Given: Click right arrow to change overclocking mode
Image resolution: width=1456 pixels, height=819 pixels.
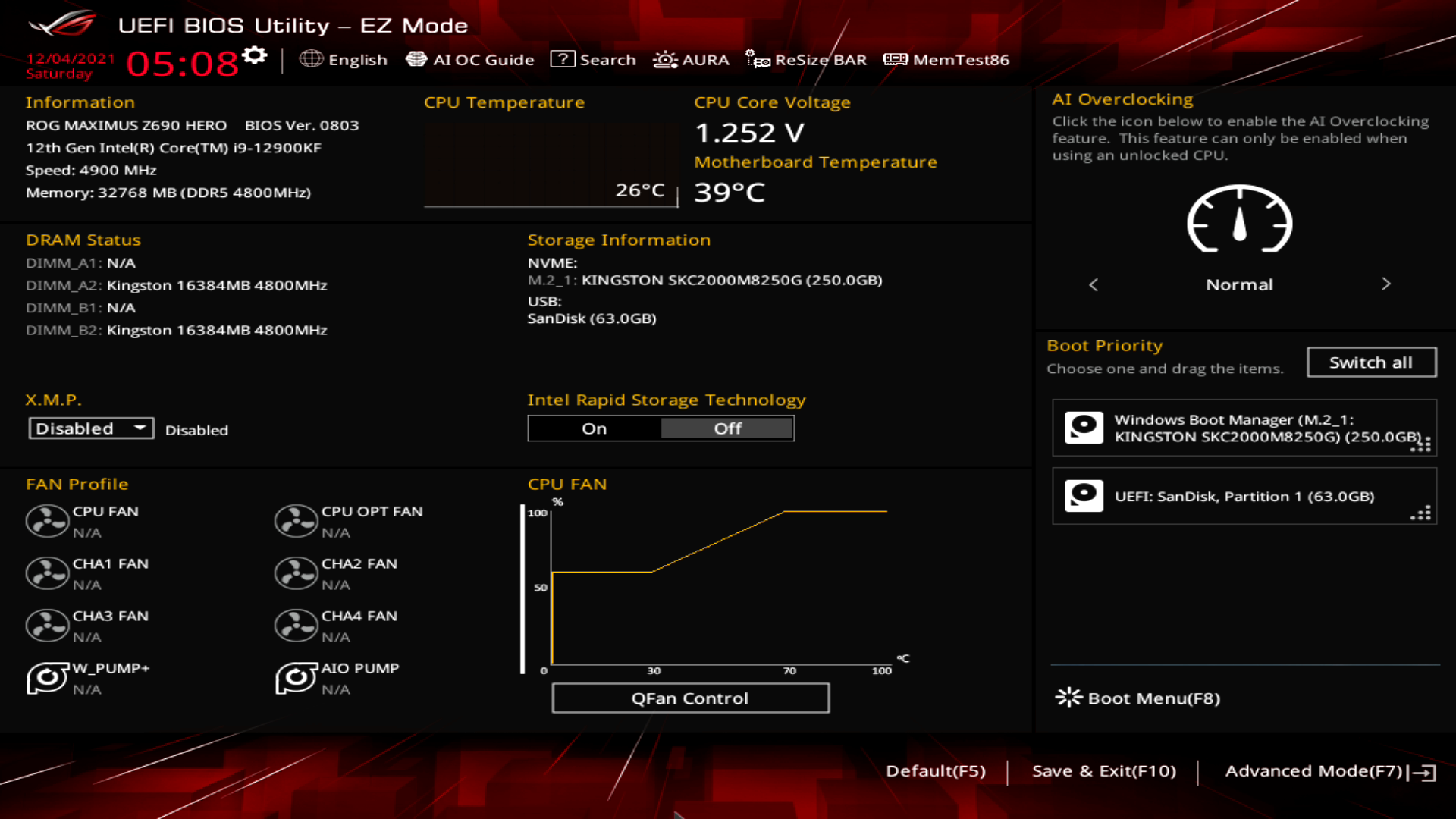Looking at the screenshot, I should (1385, 284).
